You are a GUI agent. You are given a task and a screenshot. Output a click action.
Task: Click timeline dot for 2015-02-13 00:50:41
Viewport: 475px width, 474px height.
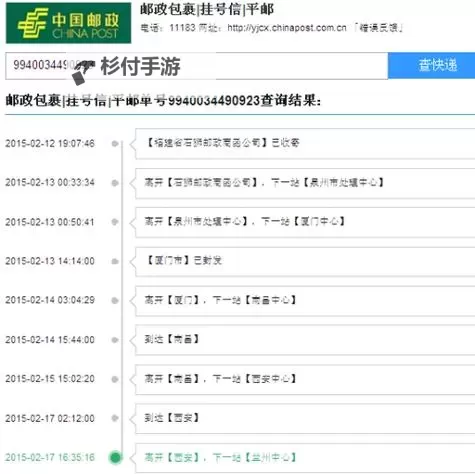pyautogui.click(x=115, y=222)
